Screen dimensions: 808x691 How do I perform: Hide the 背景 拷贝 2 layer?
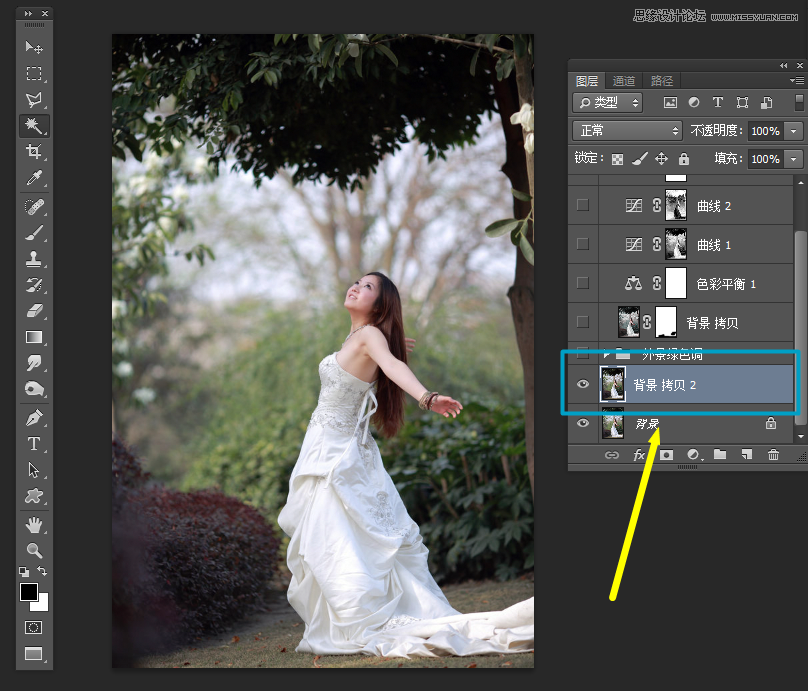pos(581,383)
